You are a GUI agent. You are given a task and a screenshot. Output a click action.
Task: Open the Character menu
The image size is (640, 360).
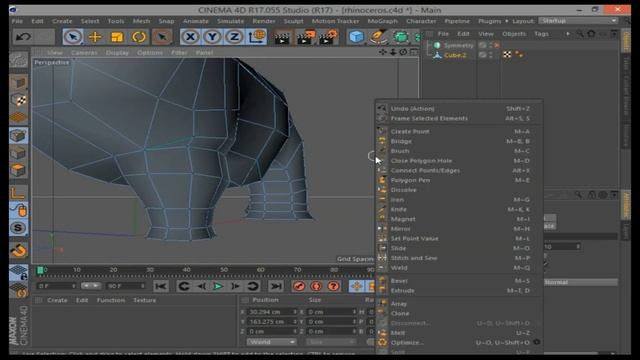tap(421, 21)
